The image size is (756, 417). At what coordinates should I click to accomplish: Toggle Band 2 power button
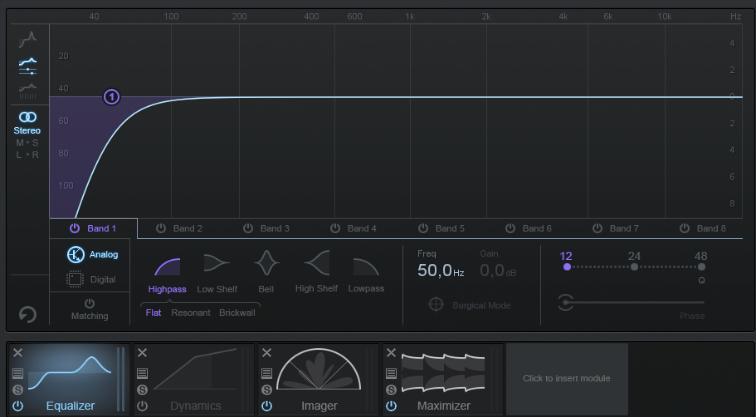(x=161, y=228)
